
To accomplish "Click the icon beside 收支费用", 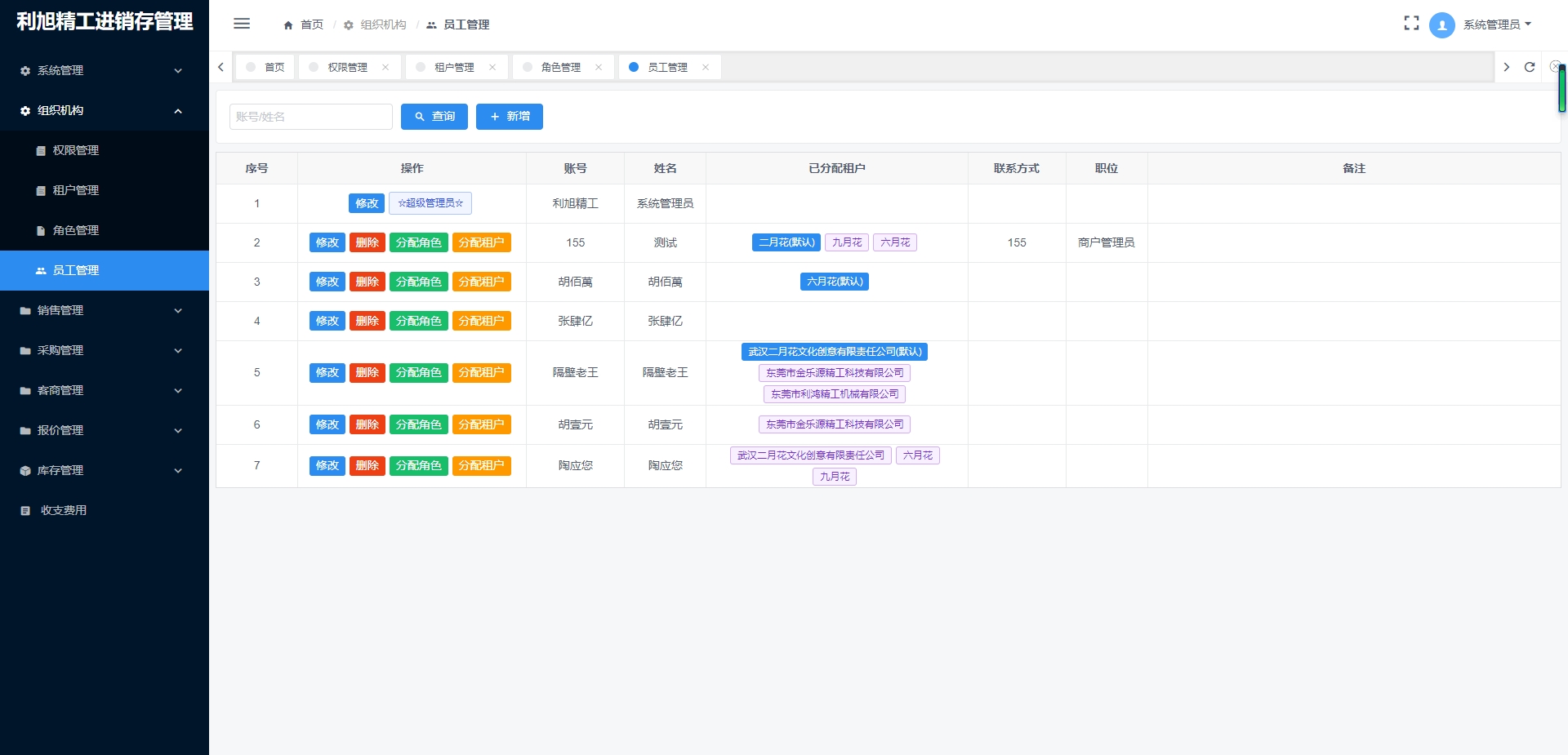I will click(x=25, y=511).
